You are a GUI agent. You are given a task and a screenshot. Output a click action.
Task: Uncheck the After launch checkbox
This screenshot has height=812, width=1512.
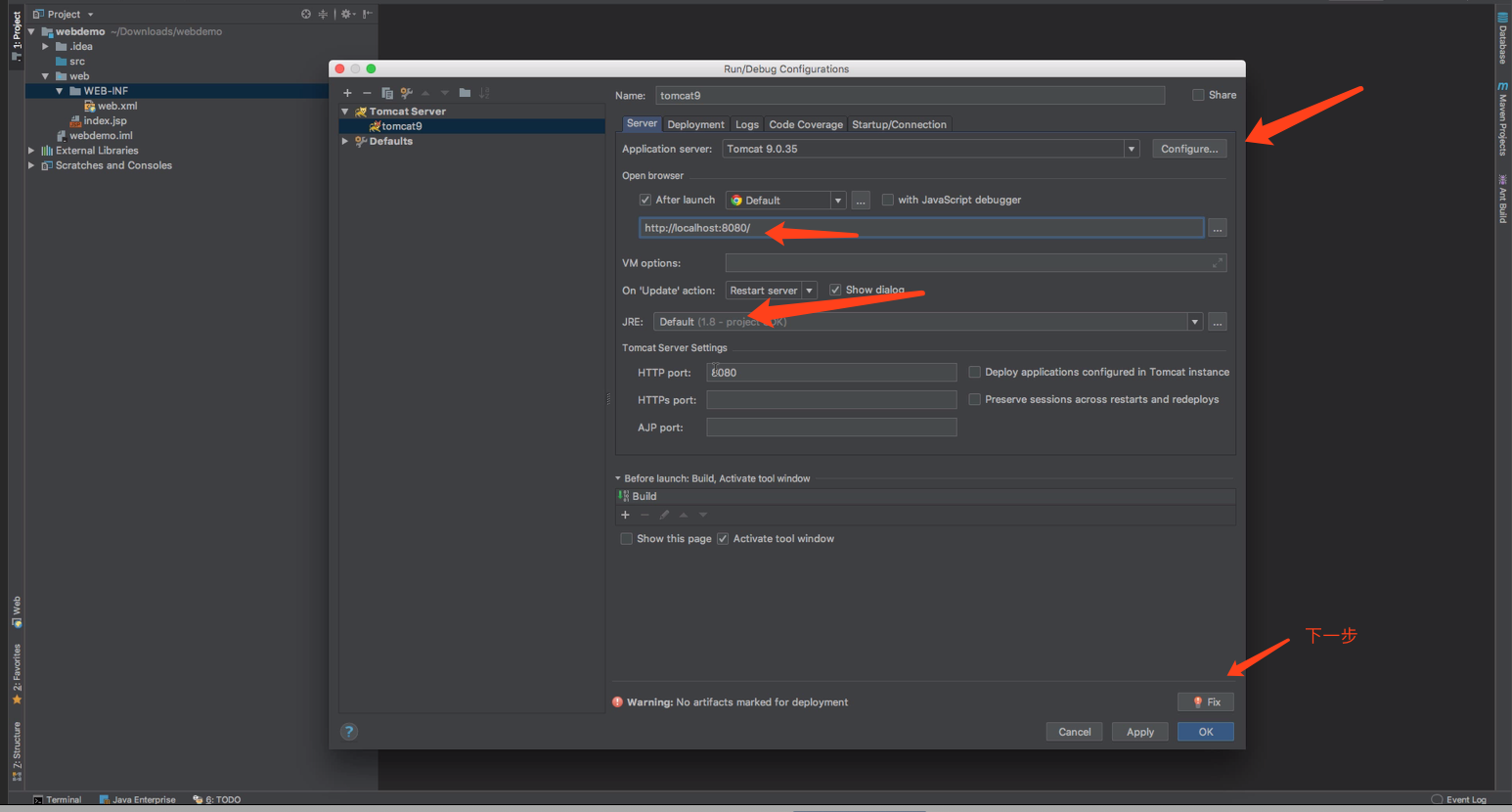(645, 200)
